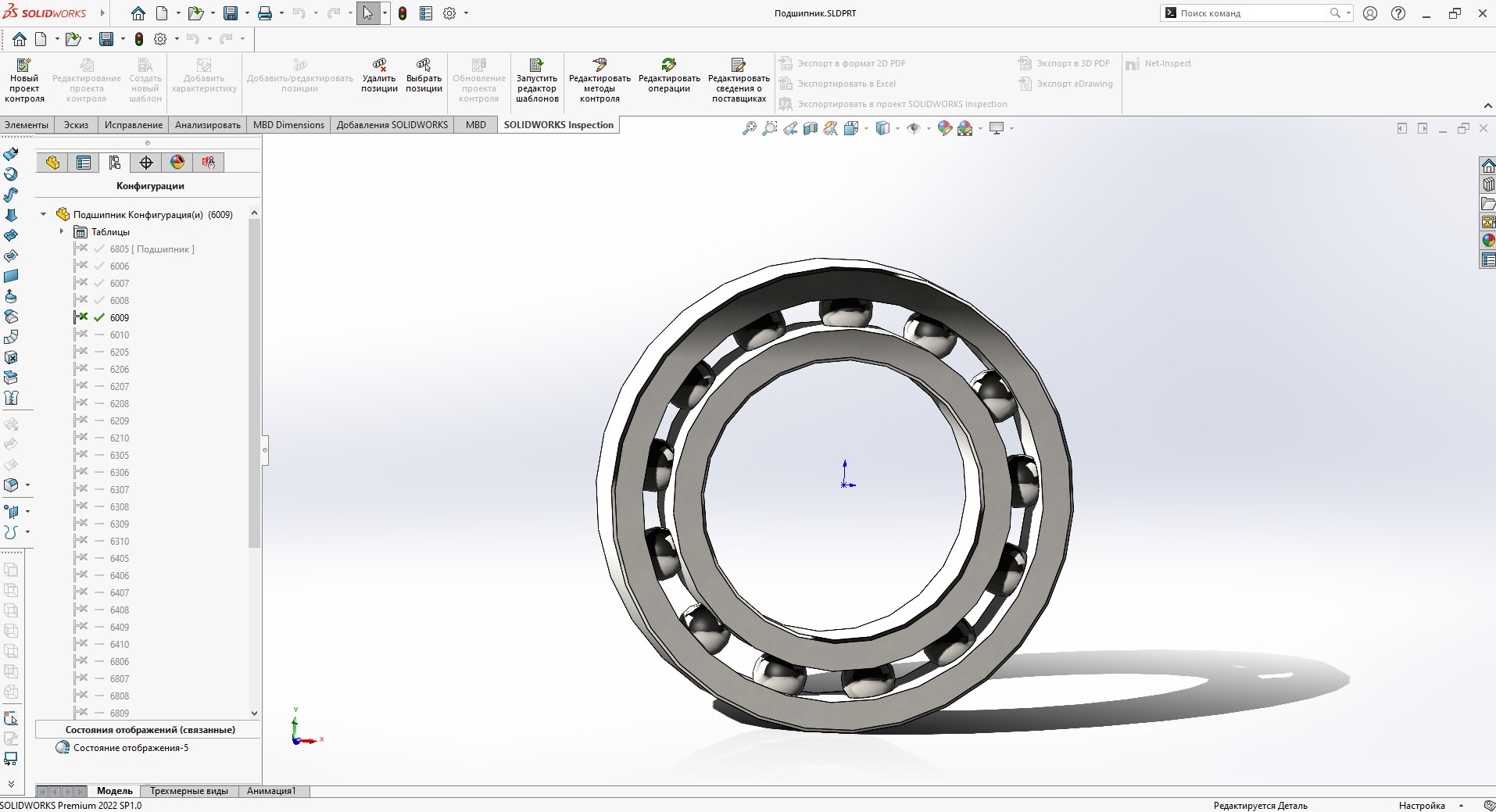Open Save dropdown arrow in top bar
This screenshot has height=812, width=1496.
point(248,13)
